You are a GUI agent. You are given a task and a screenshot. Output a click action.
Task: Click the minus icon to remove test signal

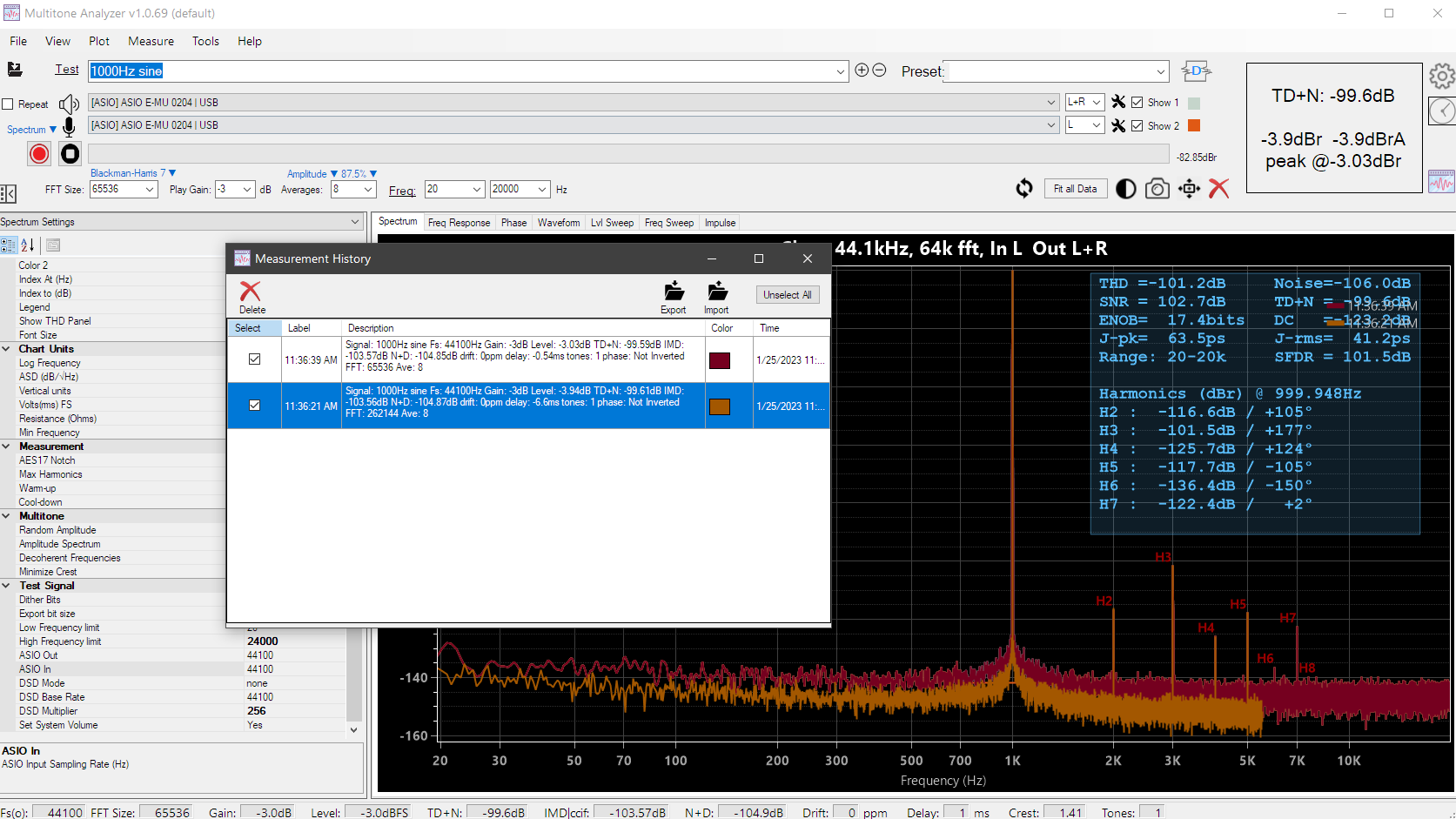point(879,70)
